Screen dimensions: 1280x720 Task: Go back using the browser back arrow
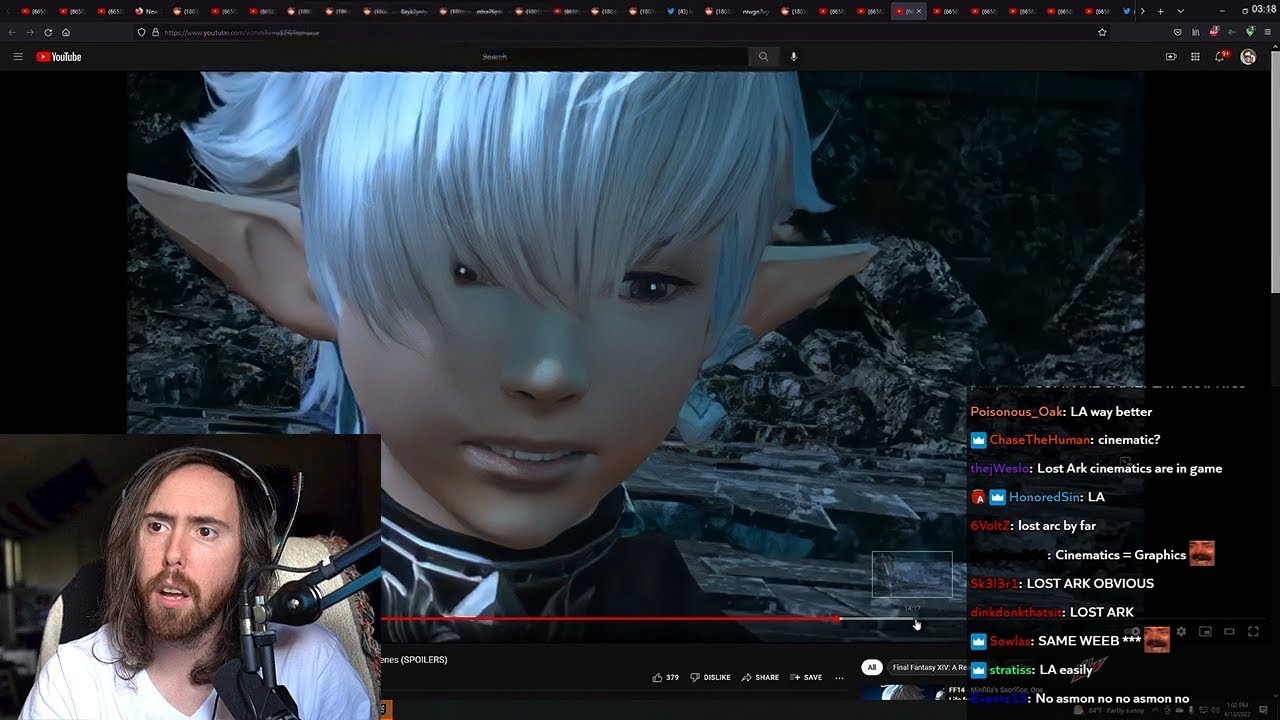point(12,32)
